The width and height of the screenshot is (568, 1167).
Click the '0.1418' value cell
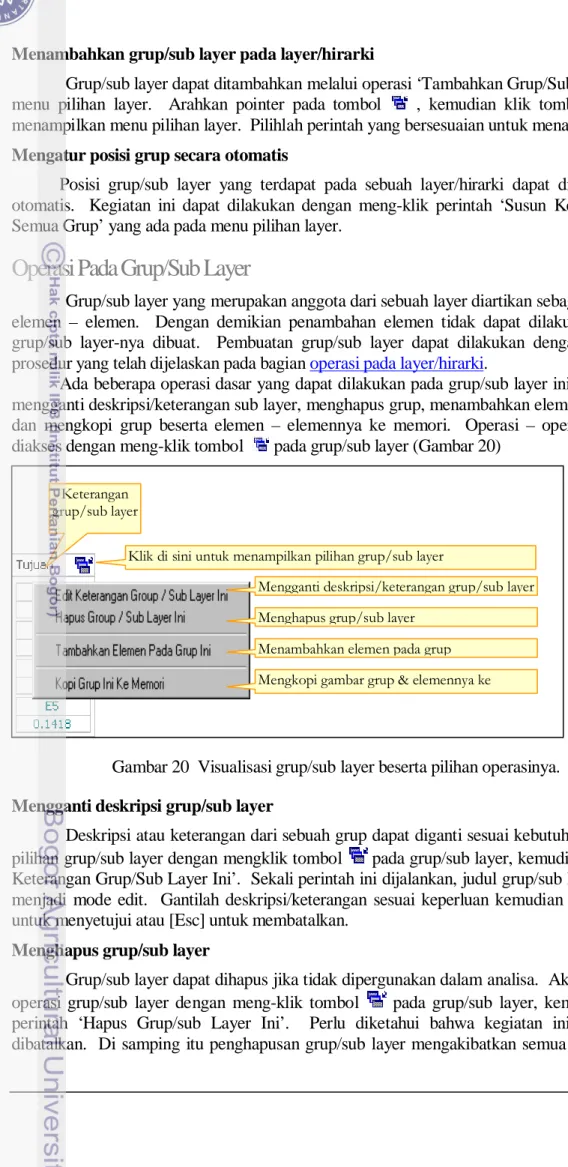[54, 723]
